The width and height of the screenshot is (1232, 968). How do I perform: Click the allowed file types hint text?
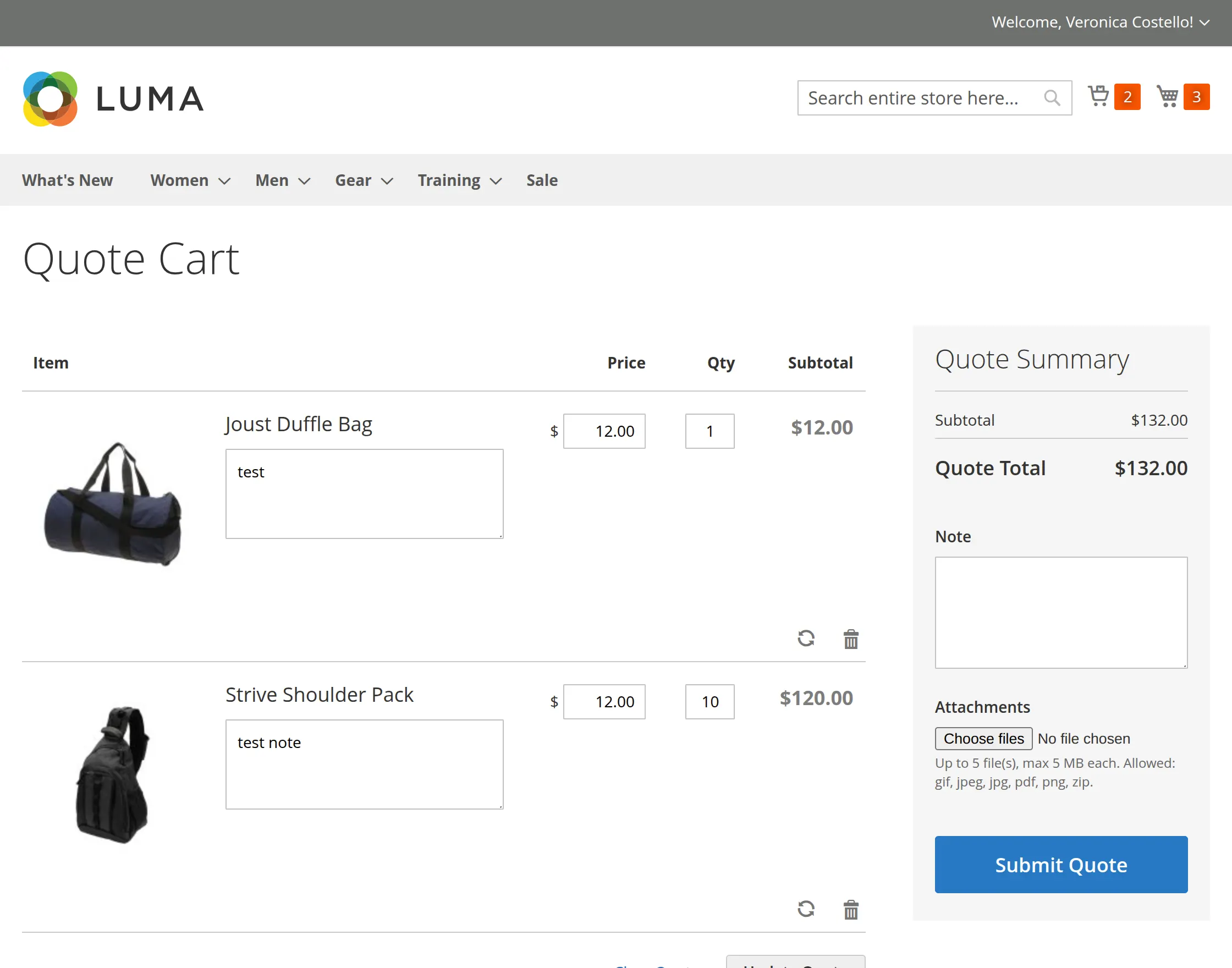point(1055,772)
